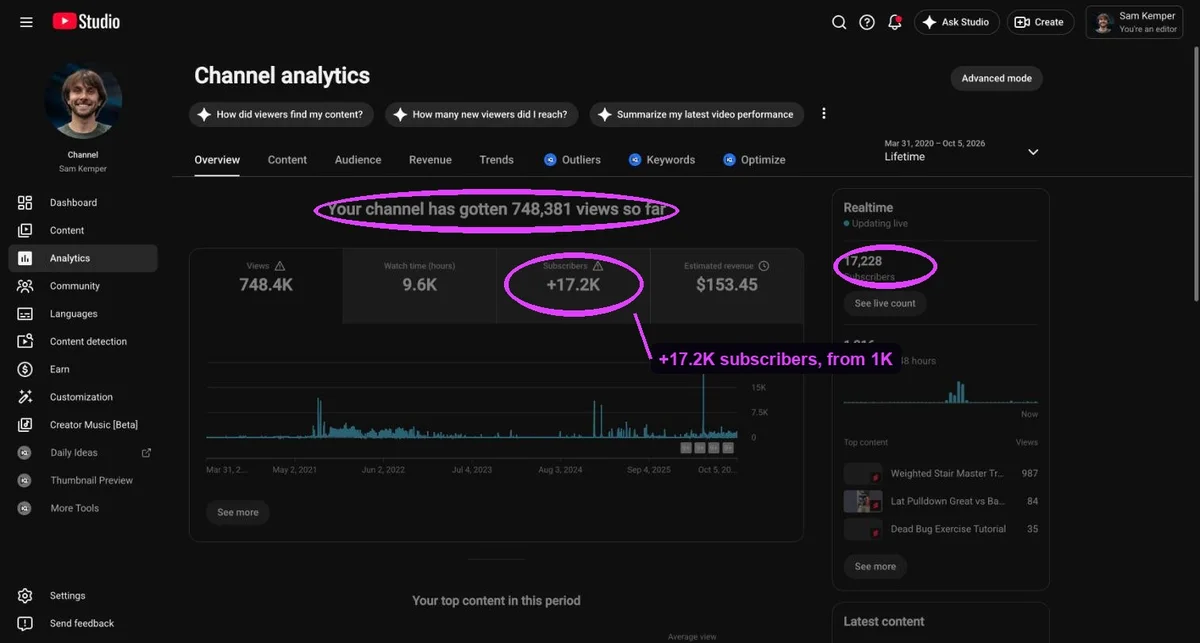1200x643 pixels.
Task: Click the Create button
Action: tap(1040, 22)
